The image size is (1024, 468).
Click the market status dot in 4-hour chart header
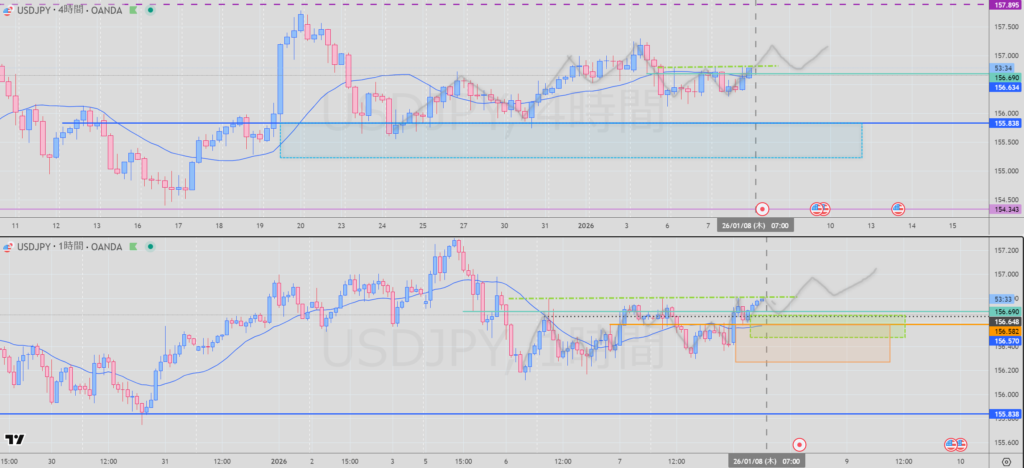[x=149, y=13]
